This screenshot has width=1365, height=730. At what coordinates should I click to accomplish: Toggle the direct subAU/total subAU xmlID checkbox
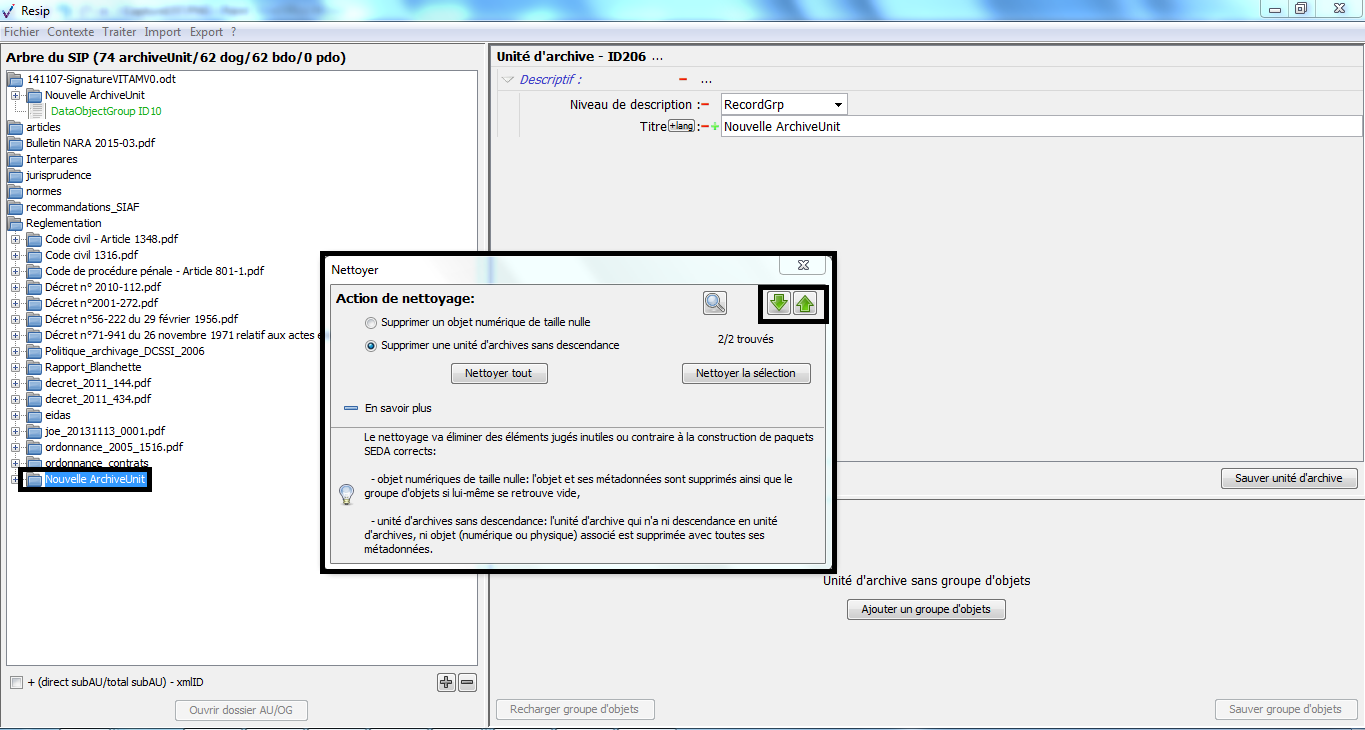pos(16,683)
